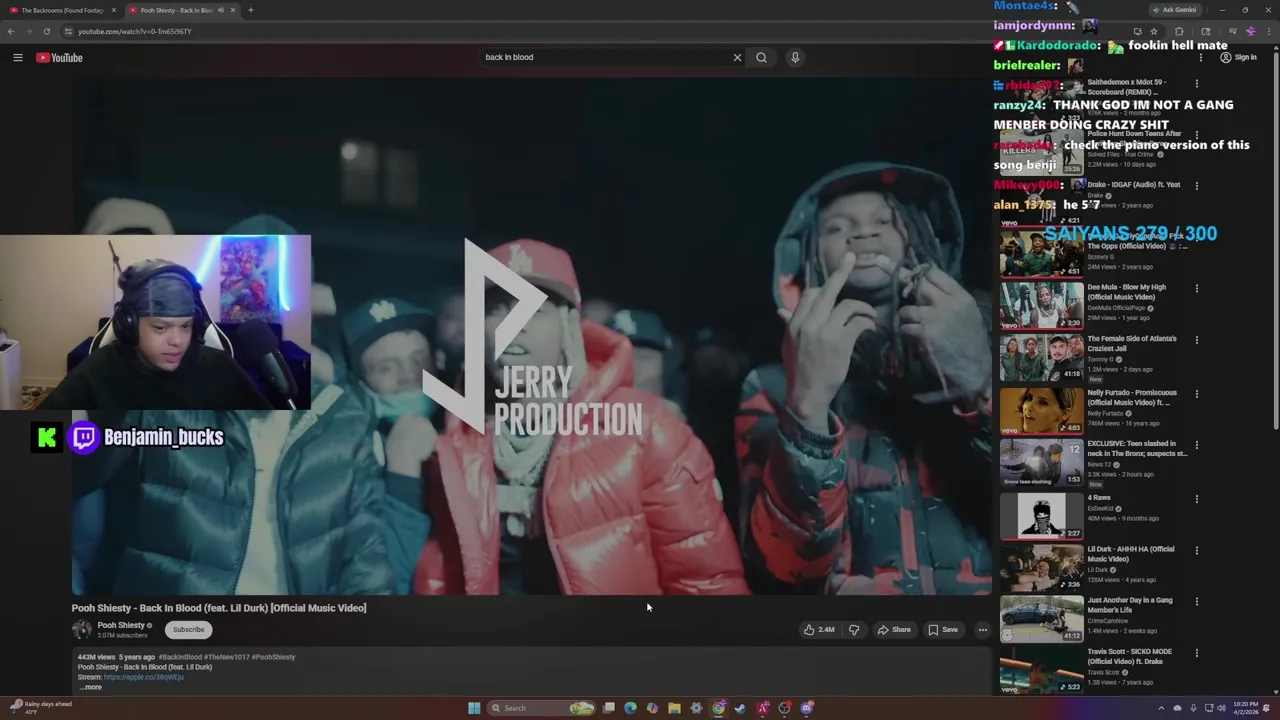Open the YouTube hamburger guide menu
The height and width of the screenshot is (720, 1280).
17,58
